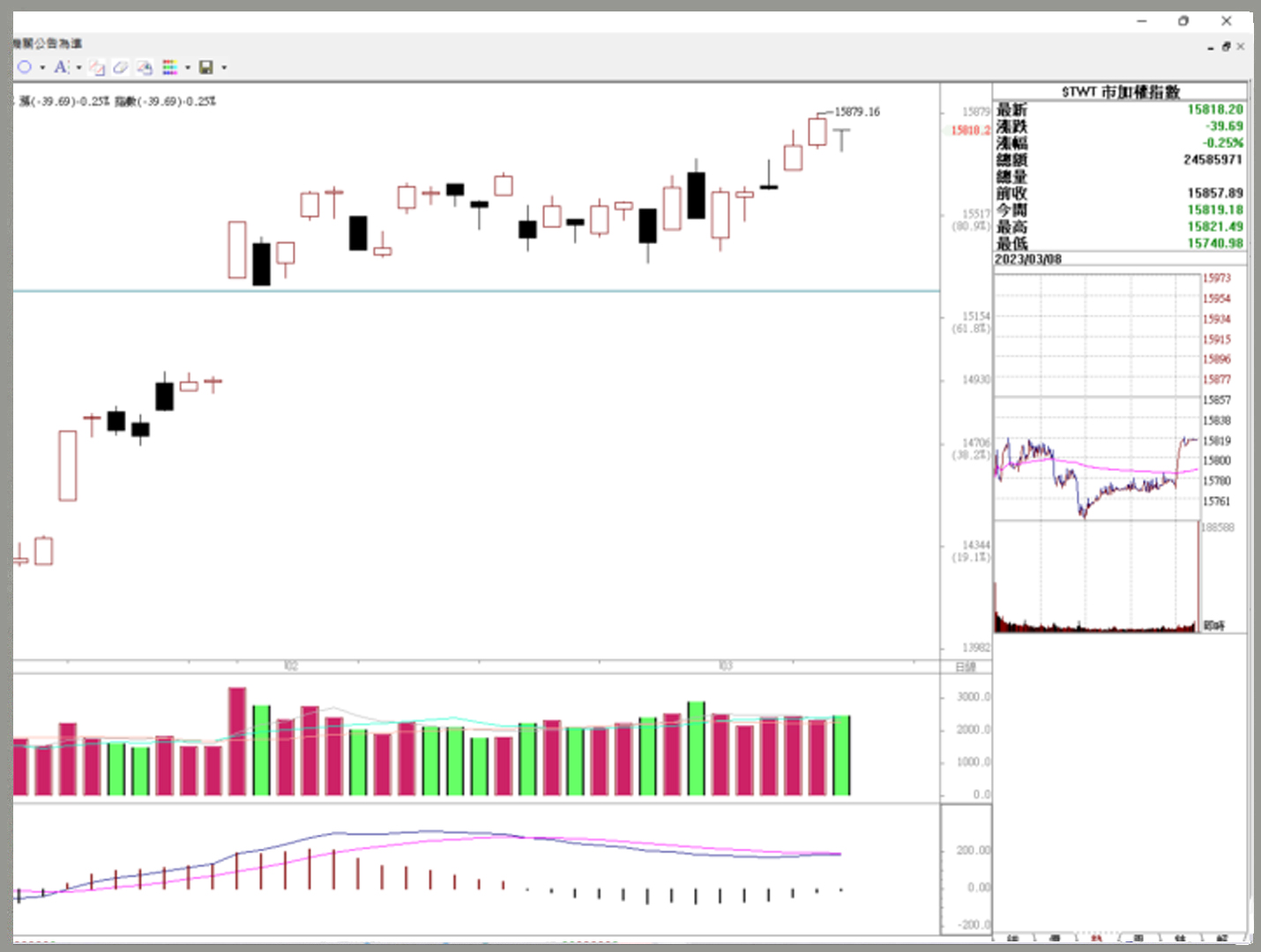Click the intraday volume spike
Image resolution: width=1261 pixels, height=952 pixels.
1198,576
